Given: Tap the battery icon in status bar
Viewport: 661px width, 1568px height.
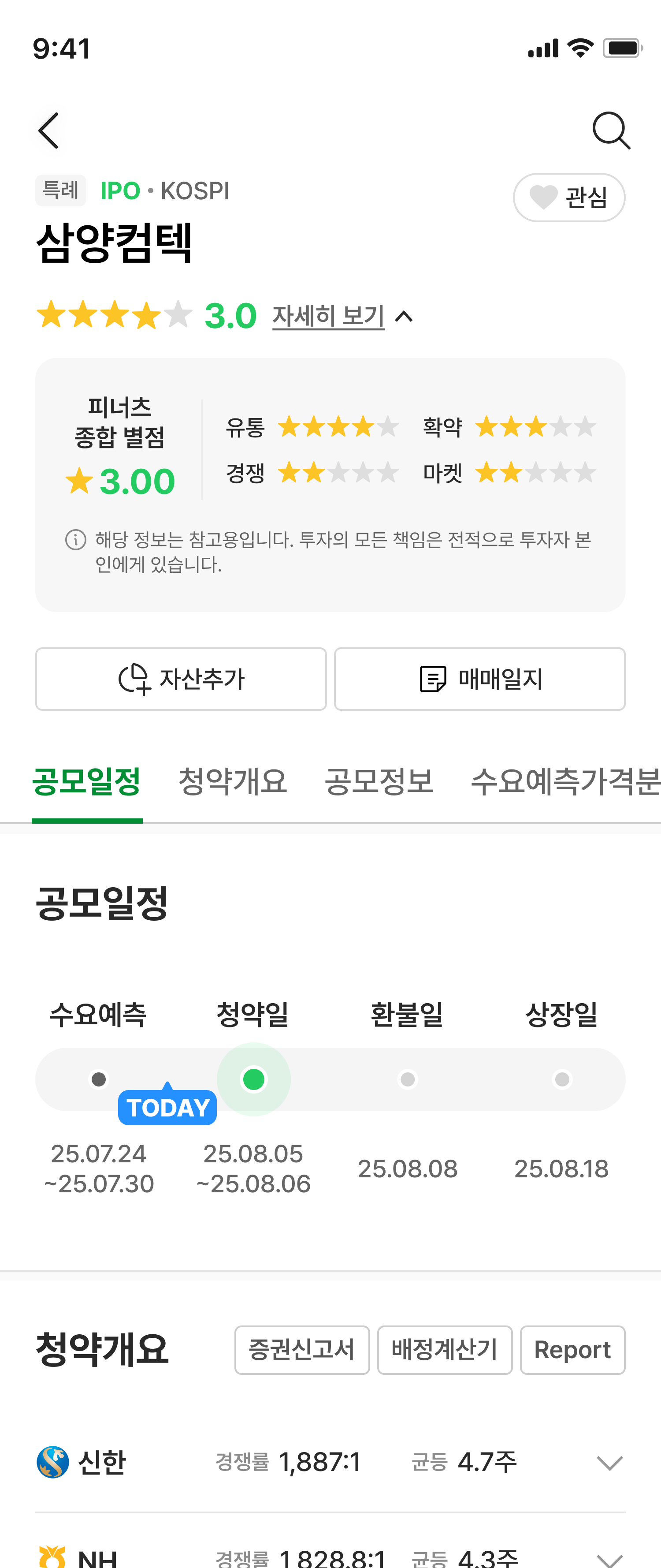Looking at the screenshot, I should [x=622, y=48].
